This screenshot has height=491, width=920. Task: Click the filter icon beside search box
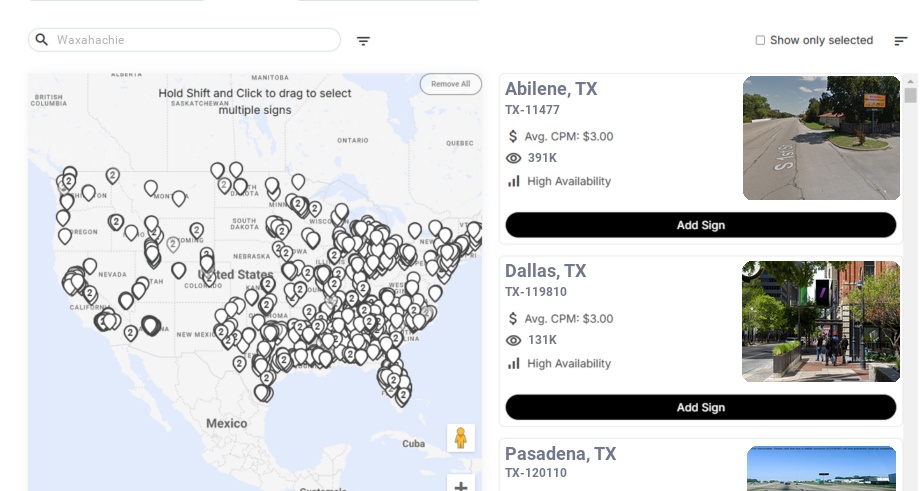tap(363, 41)
